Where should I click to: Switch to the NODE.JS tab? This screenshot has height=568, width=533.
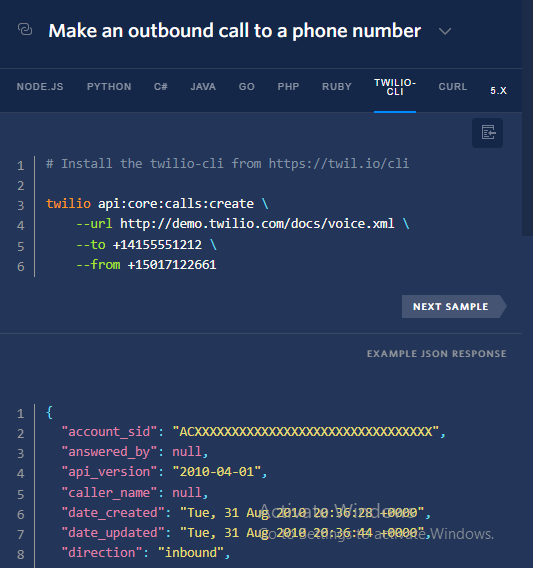(40, 87)
